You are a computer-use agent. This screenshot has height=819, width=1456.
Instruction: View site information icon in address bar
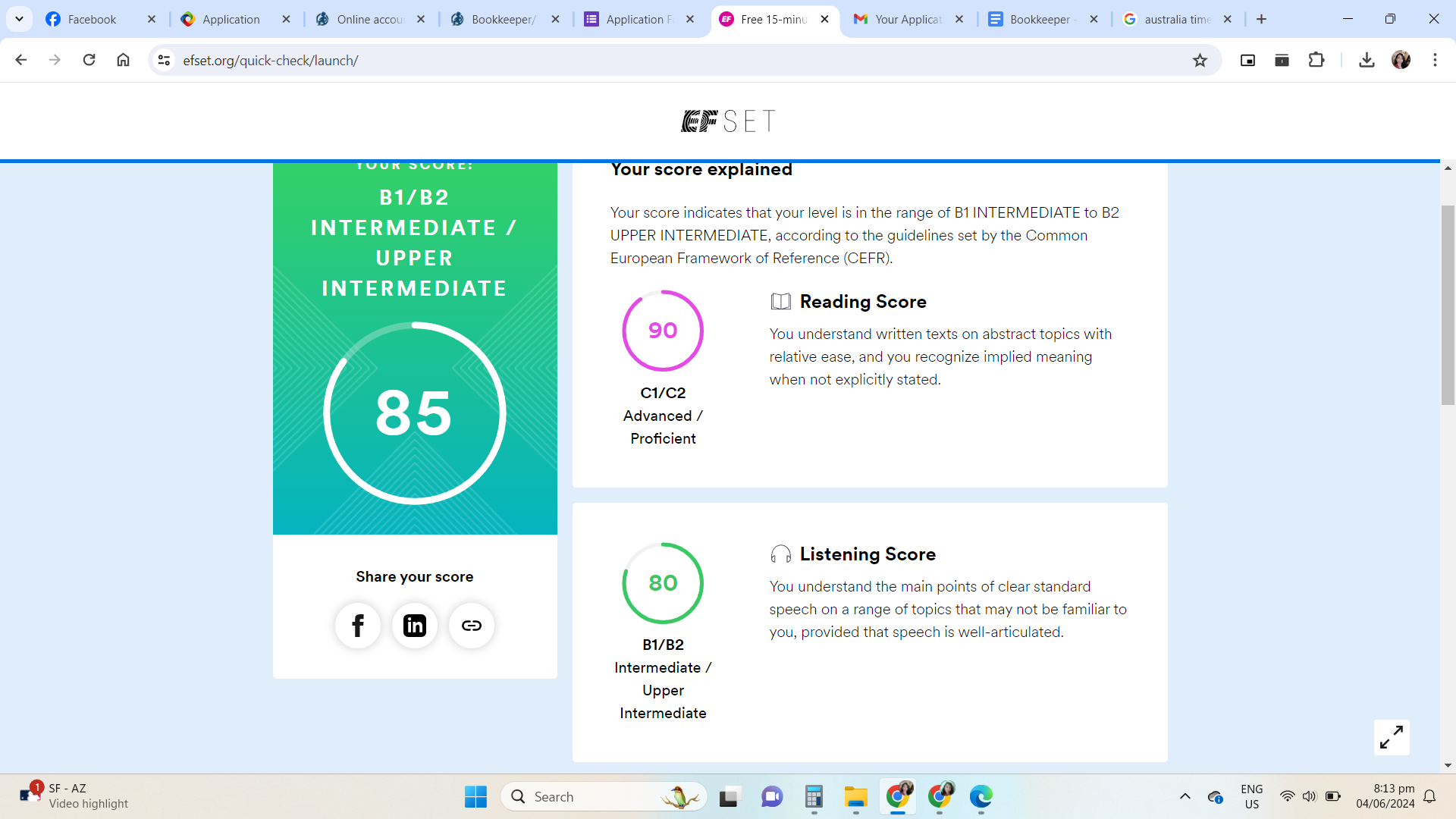pos(164,60)
